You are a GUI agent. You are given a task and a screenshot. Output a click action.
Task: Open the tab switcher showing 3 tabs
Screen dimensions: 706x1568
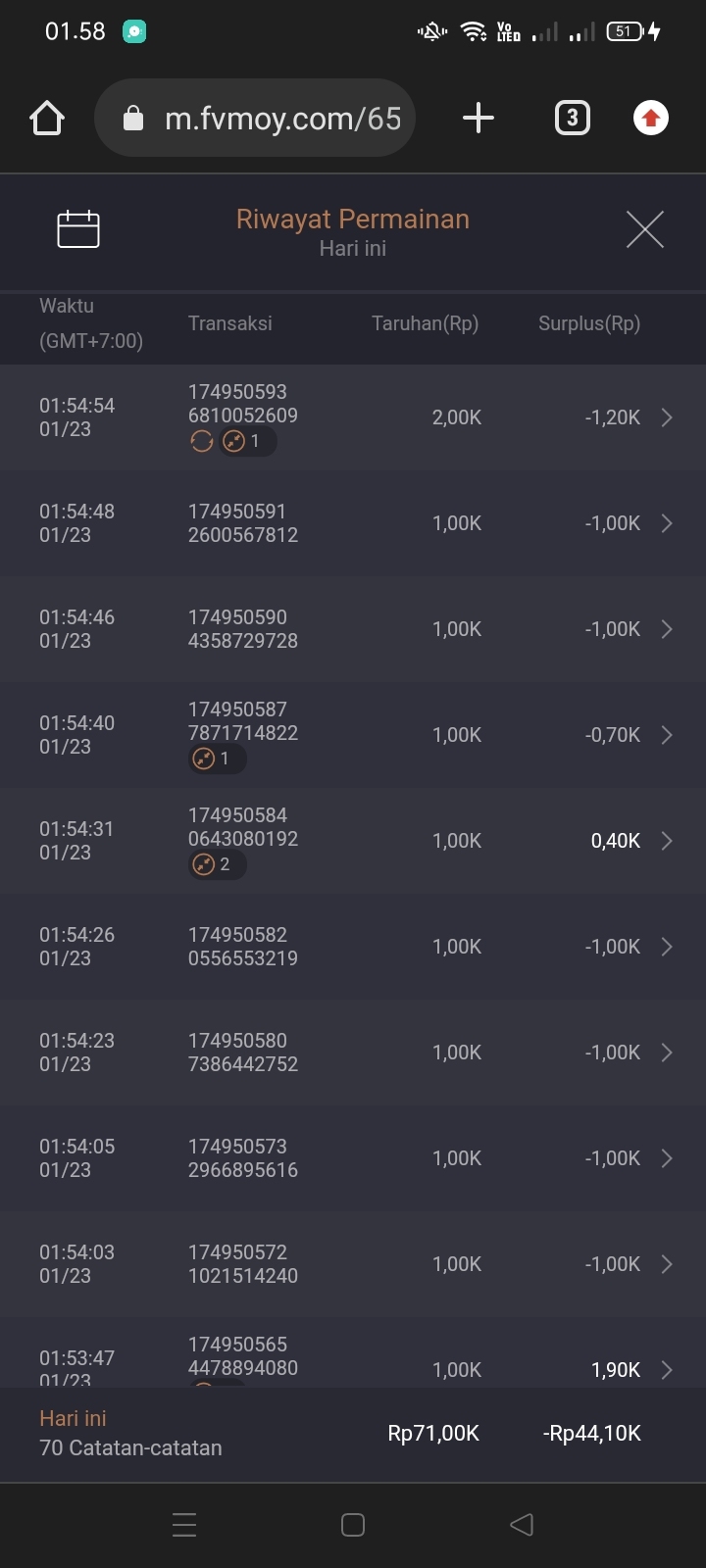(x=573, y=119)
